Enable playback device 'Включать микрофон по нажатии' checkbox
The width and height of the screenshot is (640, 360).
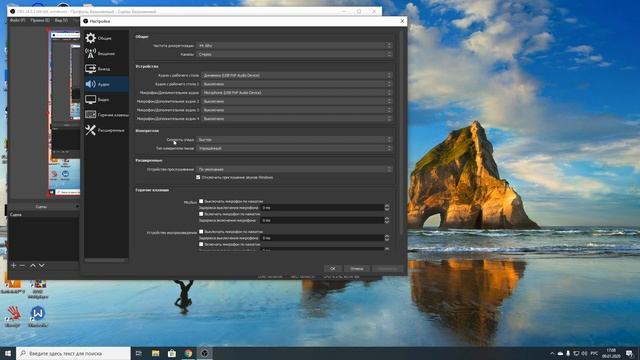pyautogui.click(x=201, y=244)
